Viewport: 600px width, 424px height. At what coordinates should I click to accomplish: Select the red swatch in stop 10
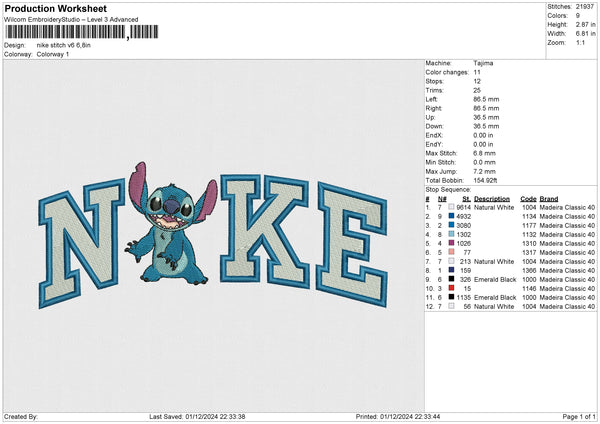tap(452, 288)
